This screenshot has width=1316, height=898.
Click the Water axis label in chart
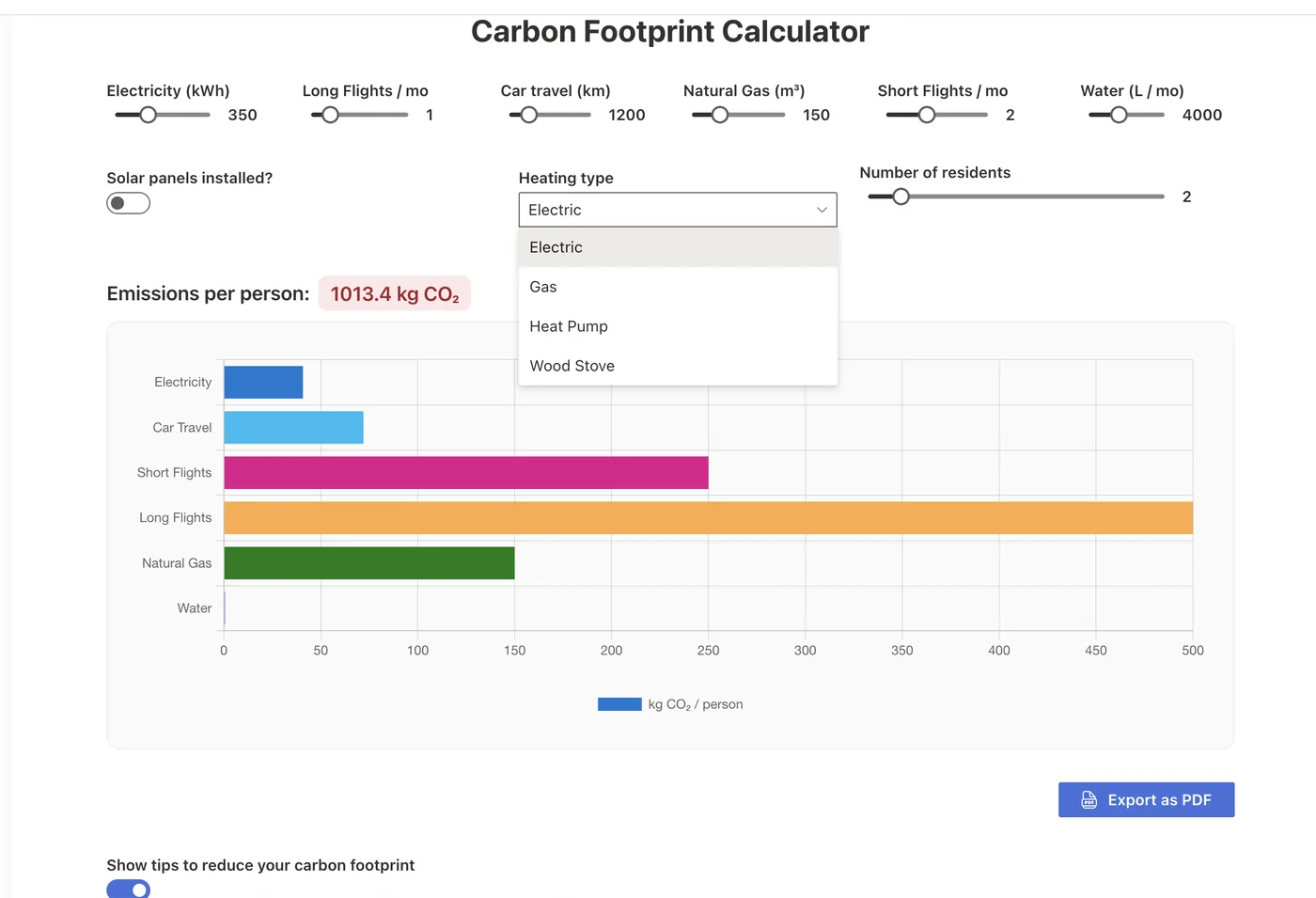[195, 608]
